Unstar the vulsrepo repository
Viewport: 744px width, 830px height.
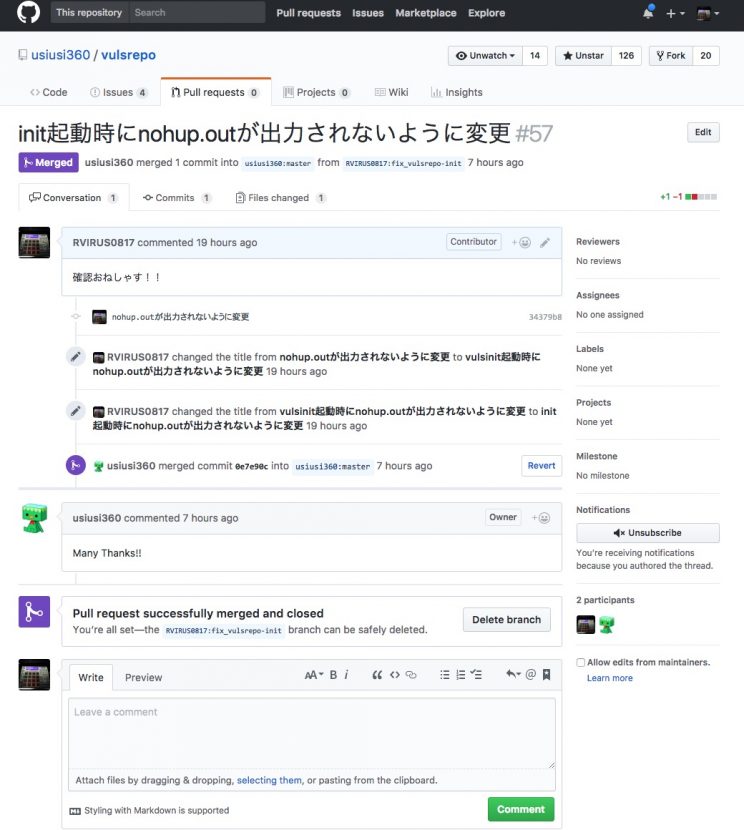tap(583, 56)
